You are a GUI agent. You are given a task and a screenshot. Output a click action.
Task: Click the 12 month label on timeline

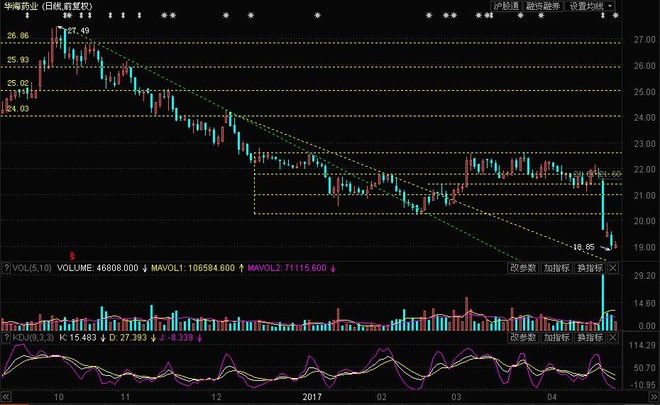tap(216, 397)
